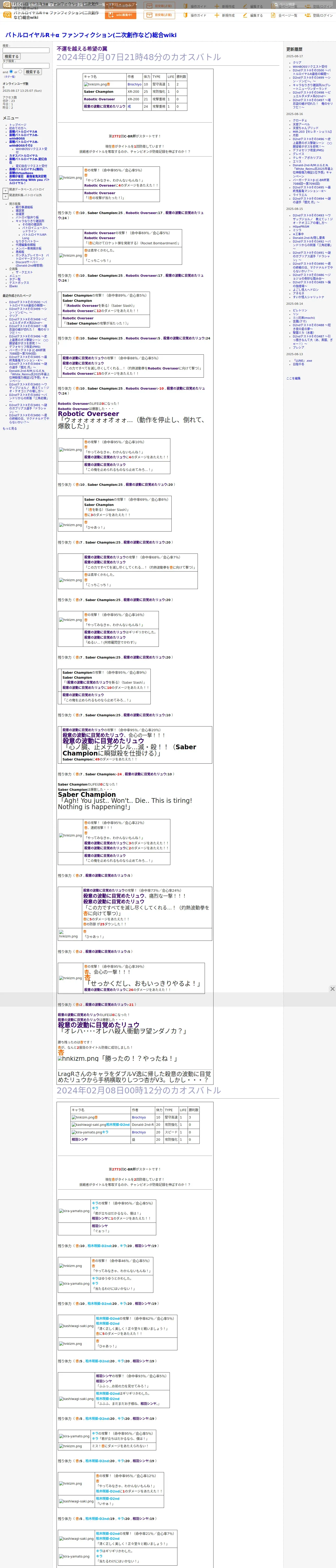
Task: Click 不運を越える希望の翼 page title
Action: tap(82, 49)
